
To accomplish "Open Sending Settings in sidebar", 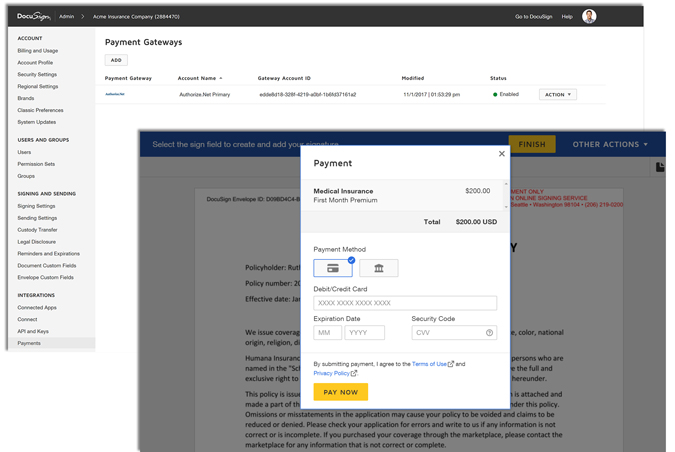I will (37, 218).
